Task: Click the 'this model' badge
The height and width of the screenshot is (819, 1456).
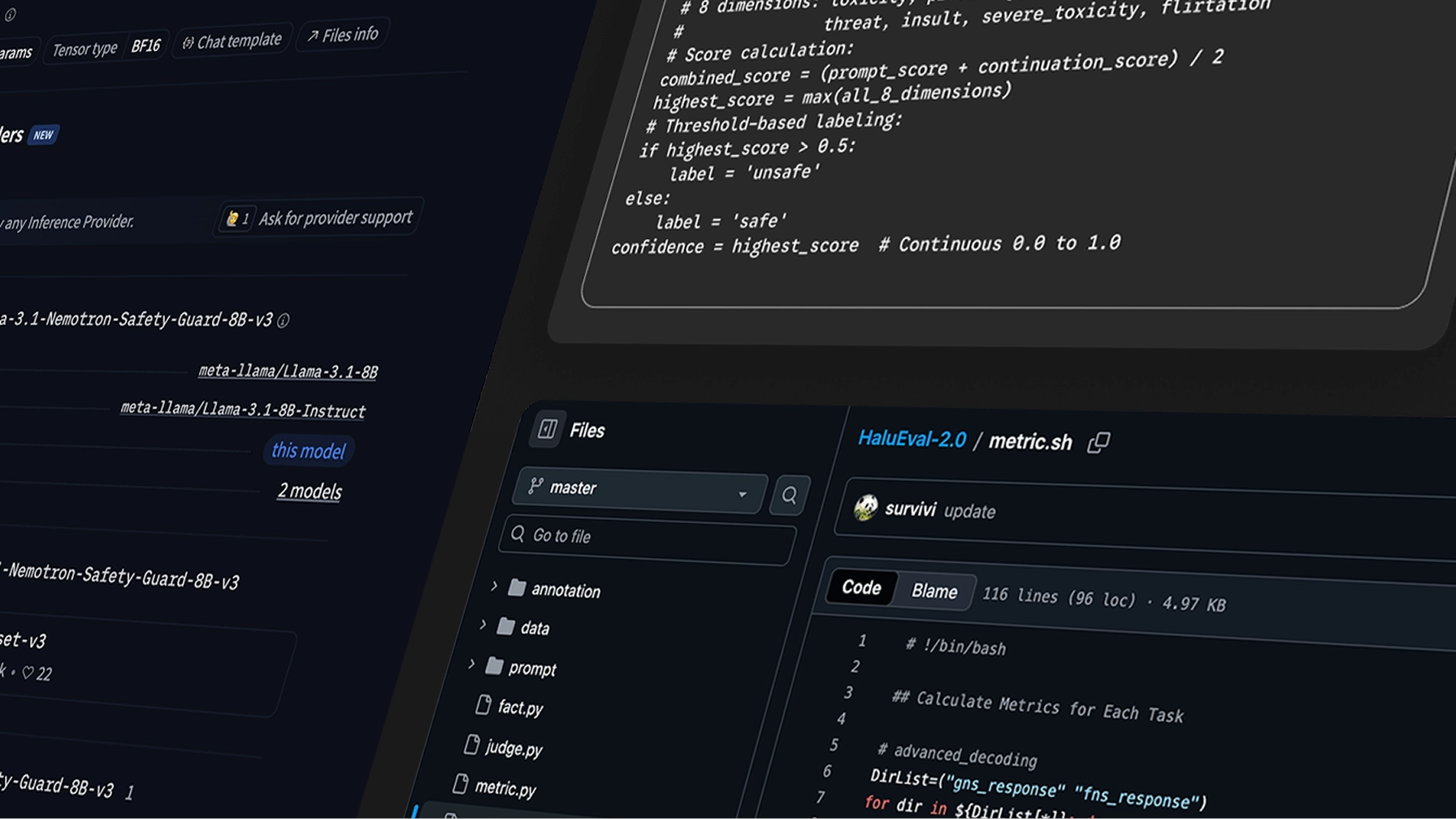Action: (308, 451)
